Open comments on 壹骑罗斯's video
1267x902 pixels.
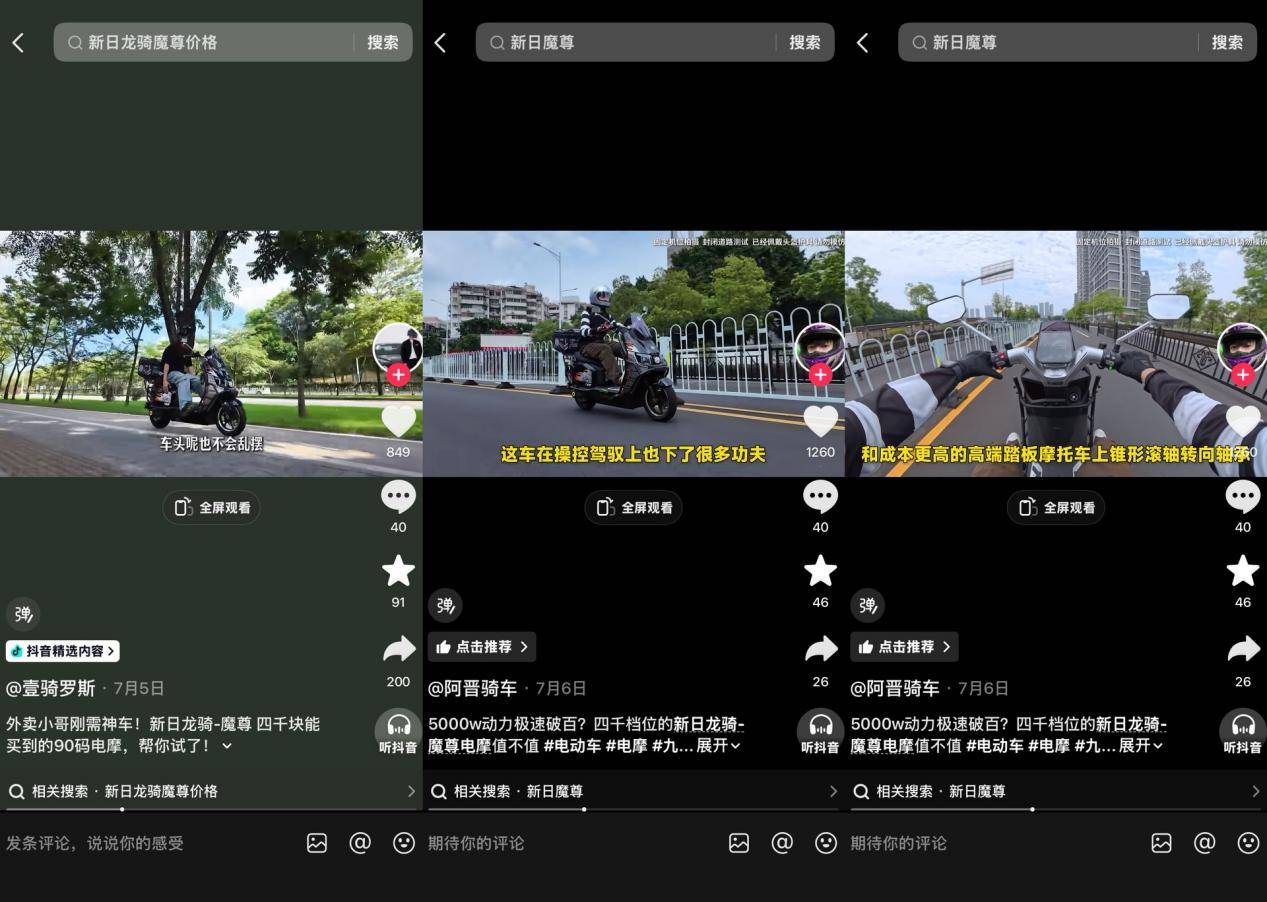coord(398,497)
